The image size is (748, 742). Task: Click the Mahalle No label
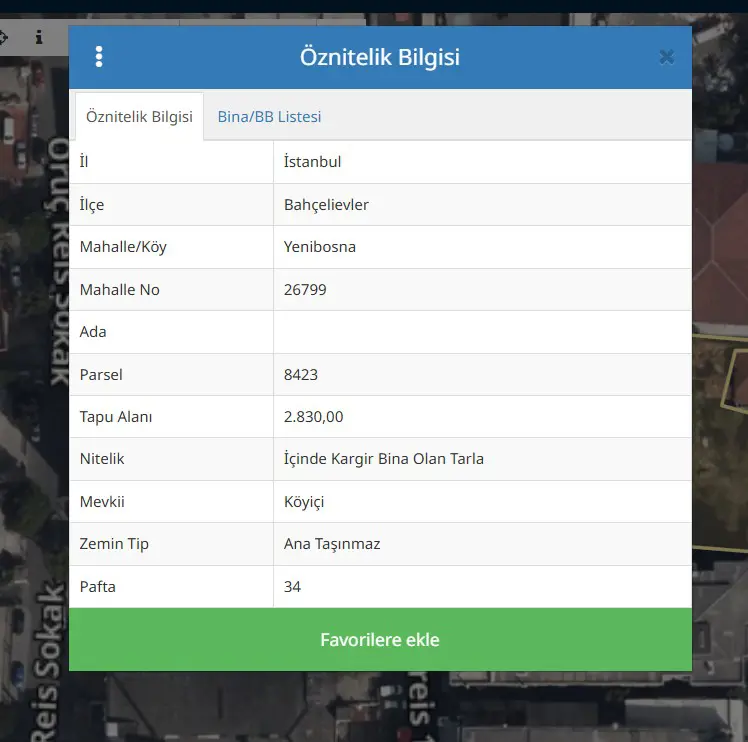(x=120, y=290)
